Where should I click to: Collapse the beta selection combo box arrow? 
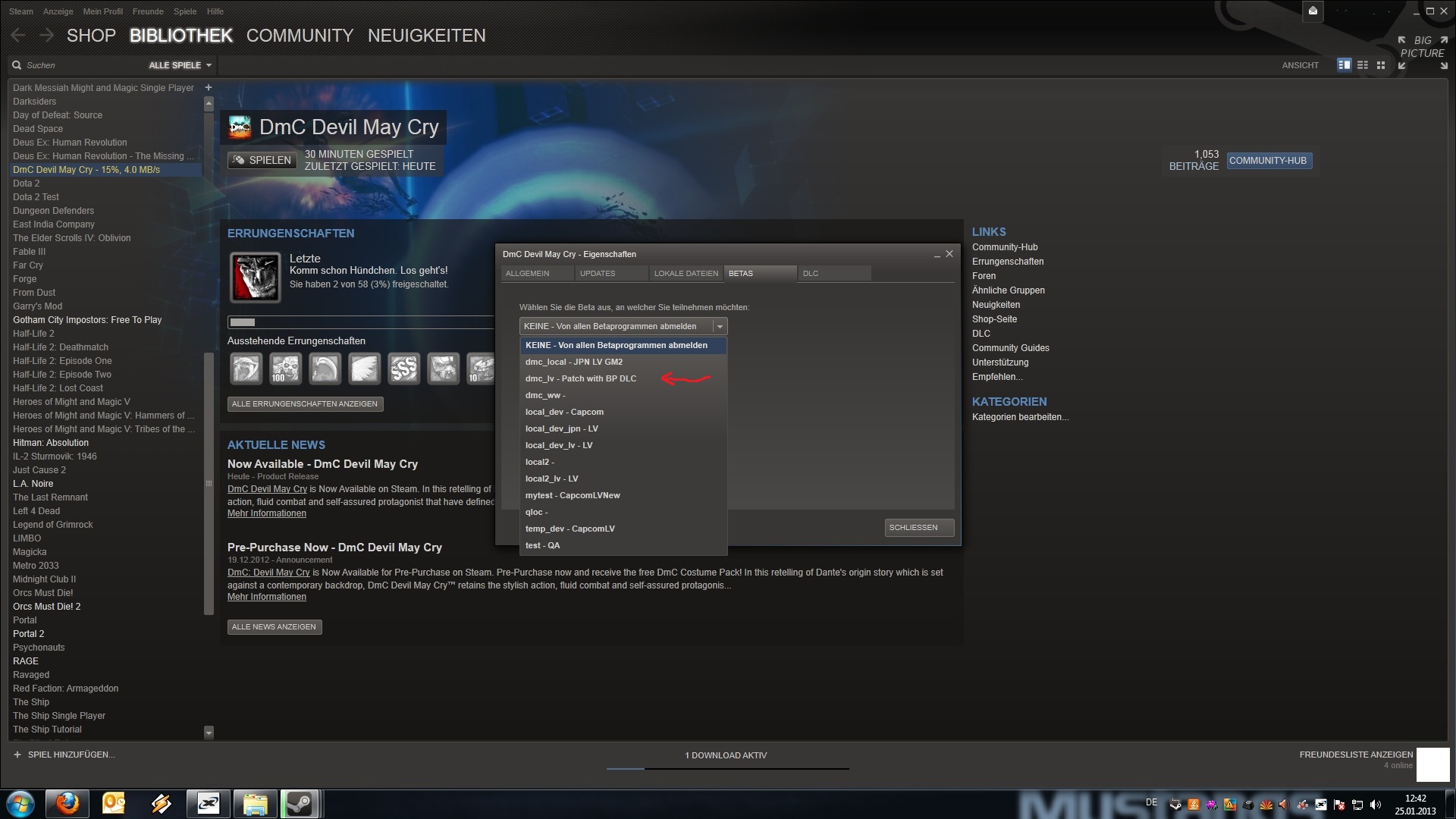[x=719, y=327]
